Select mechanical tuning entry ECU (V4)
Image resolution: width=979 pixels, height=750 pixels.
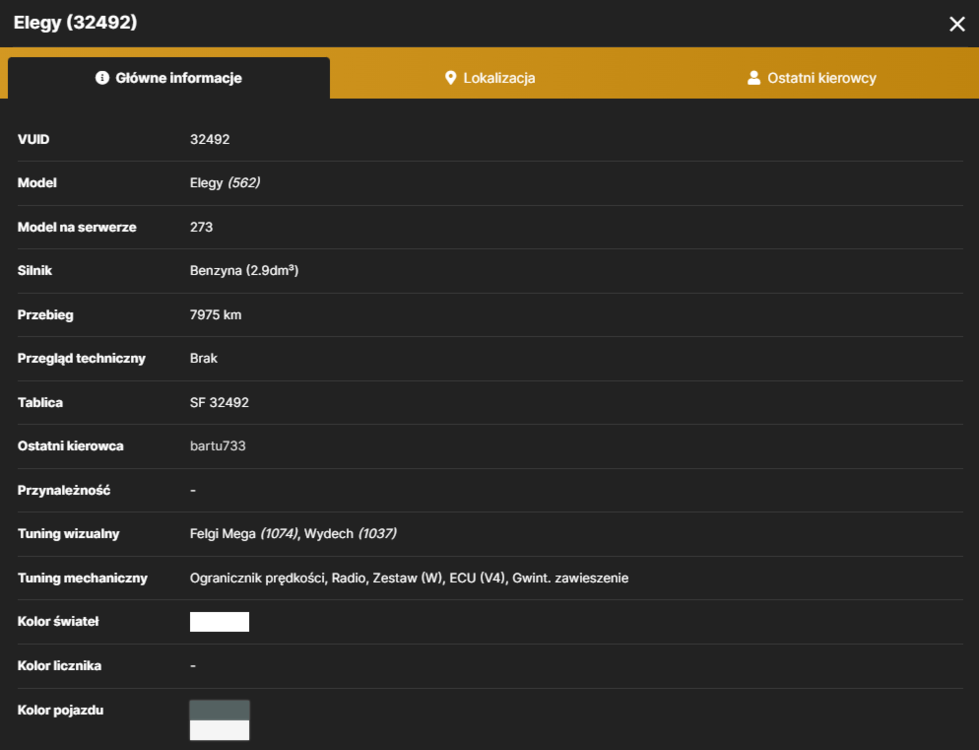click(477, 578)
